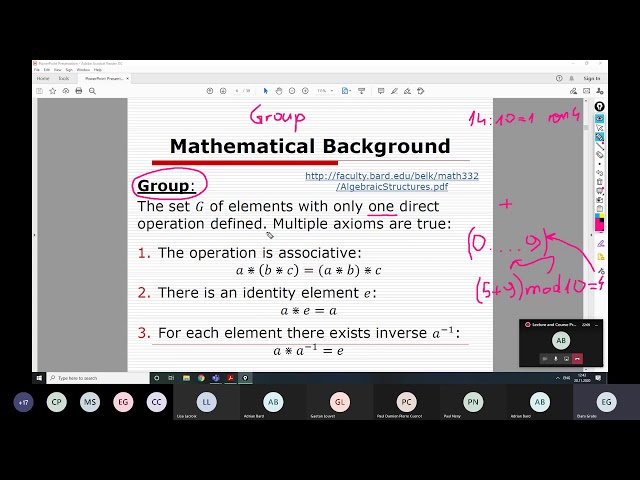Image resolution: width=640 pixels, height=480 pixels.
Task: Open the File menu
Action: click(x=37, y=70)
